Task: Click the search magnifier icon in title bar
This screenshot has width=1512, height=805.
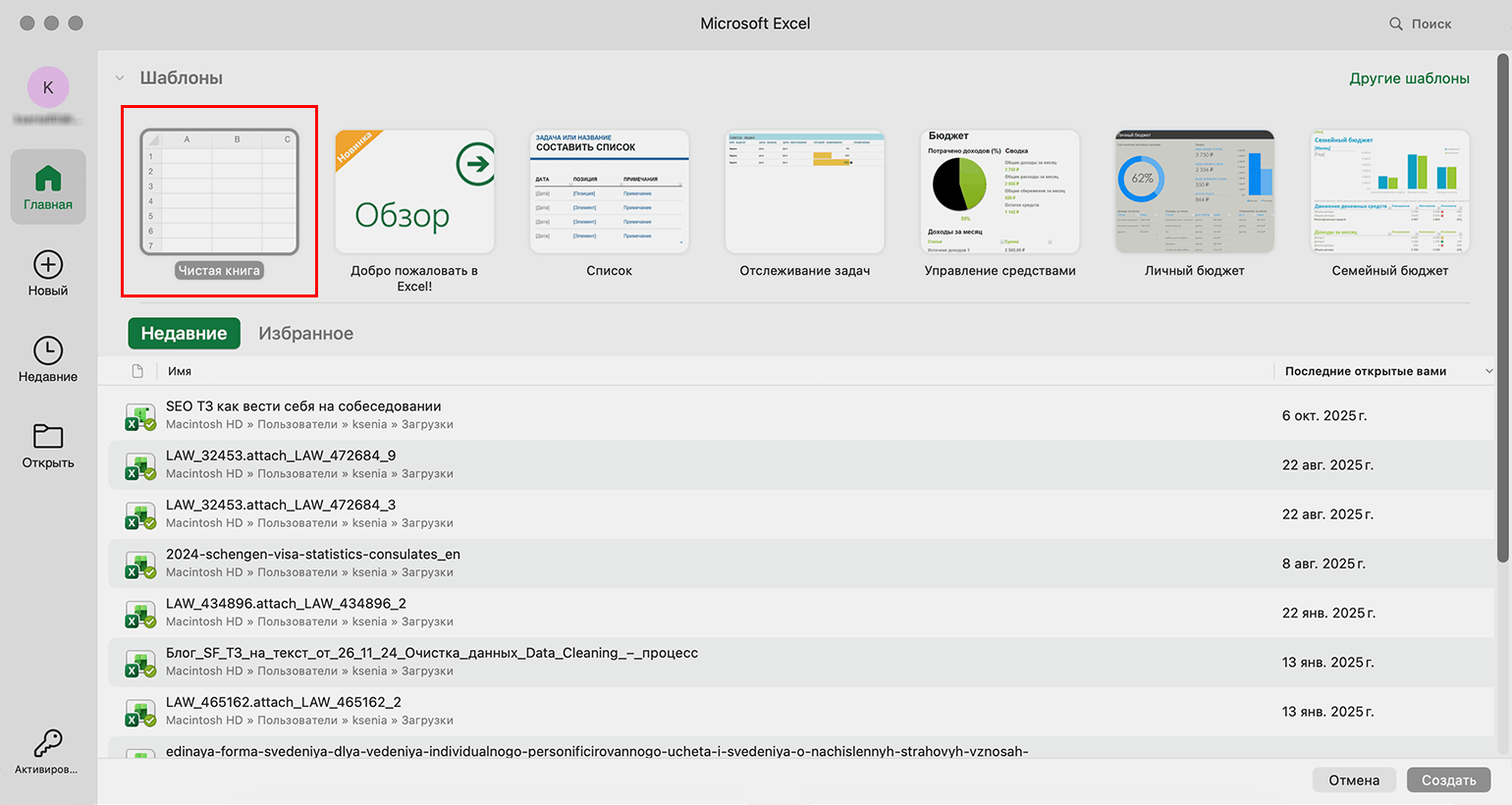Action: point(1395,24)
